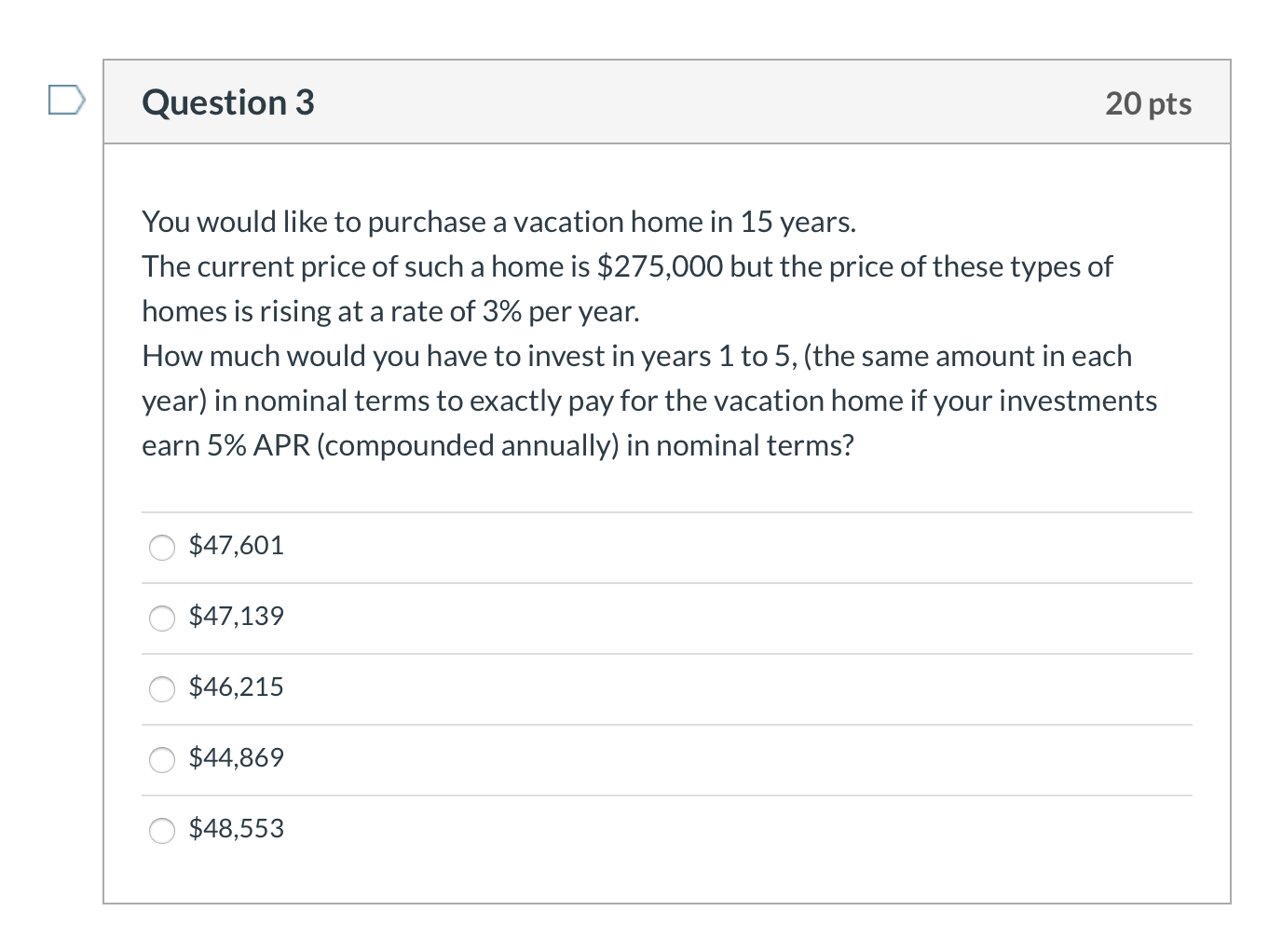Select the $47,139 radio button
Viewport: 1282px width, 952px height.
[x=162, y=618]
